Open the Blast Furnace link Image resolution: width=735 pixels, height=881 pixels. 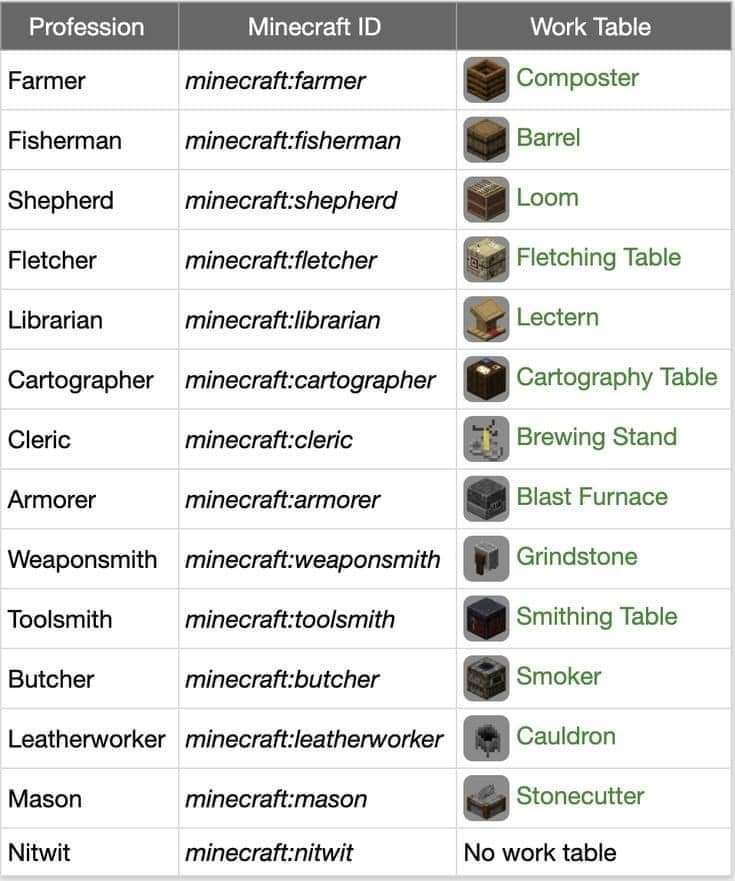(591, 497)
